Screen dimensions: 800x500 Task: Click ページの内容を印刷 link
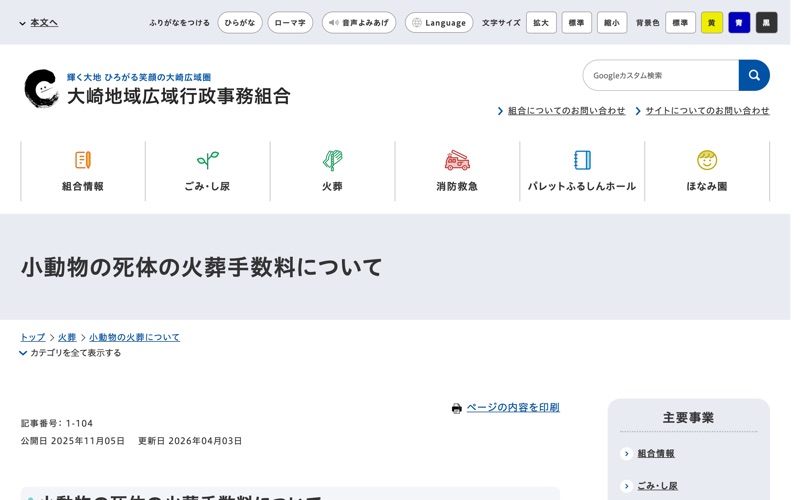pyautogui.click(x=513, y=408)
